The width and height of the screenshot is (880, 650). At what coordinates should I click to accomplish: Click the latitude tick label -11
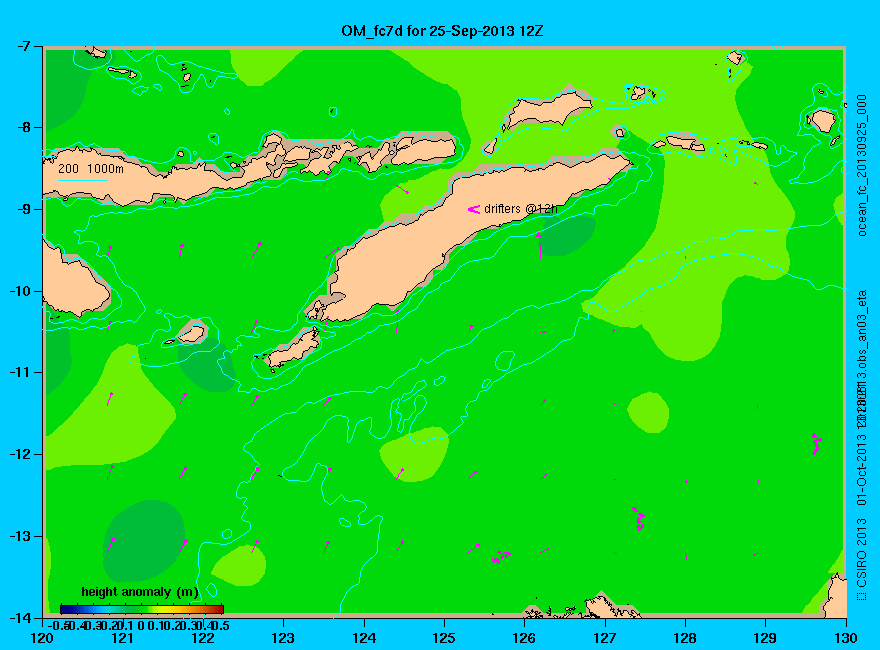pos(19,372)
